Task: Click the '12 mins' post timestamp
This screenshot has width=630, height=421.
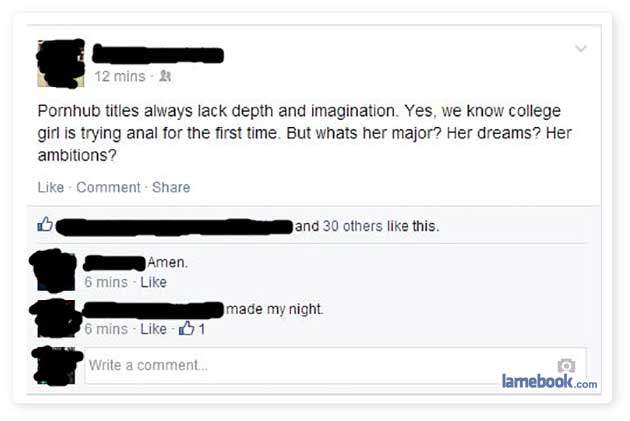Action: click(x=120, y=76)
